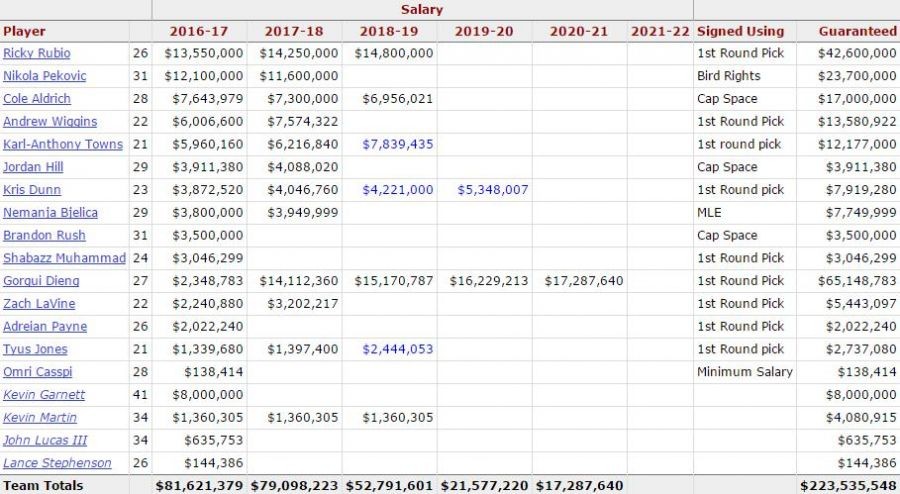Open Adreian Payne player link
The width and height of the screenshot is (900, 494).
tap(45, 326)
